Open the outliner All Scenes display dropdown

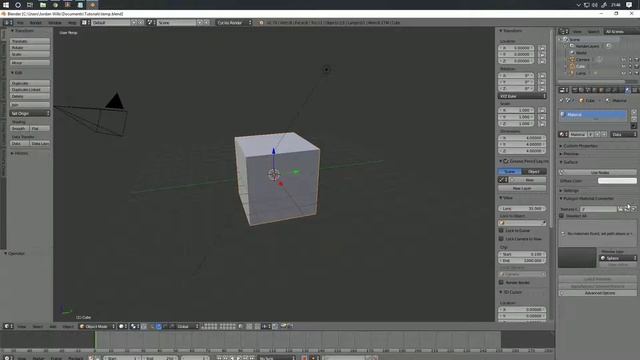click(621, 31)
